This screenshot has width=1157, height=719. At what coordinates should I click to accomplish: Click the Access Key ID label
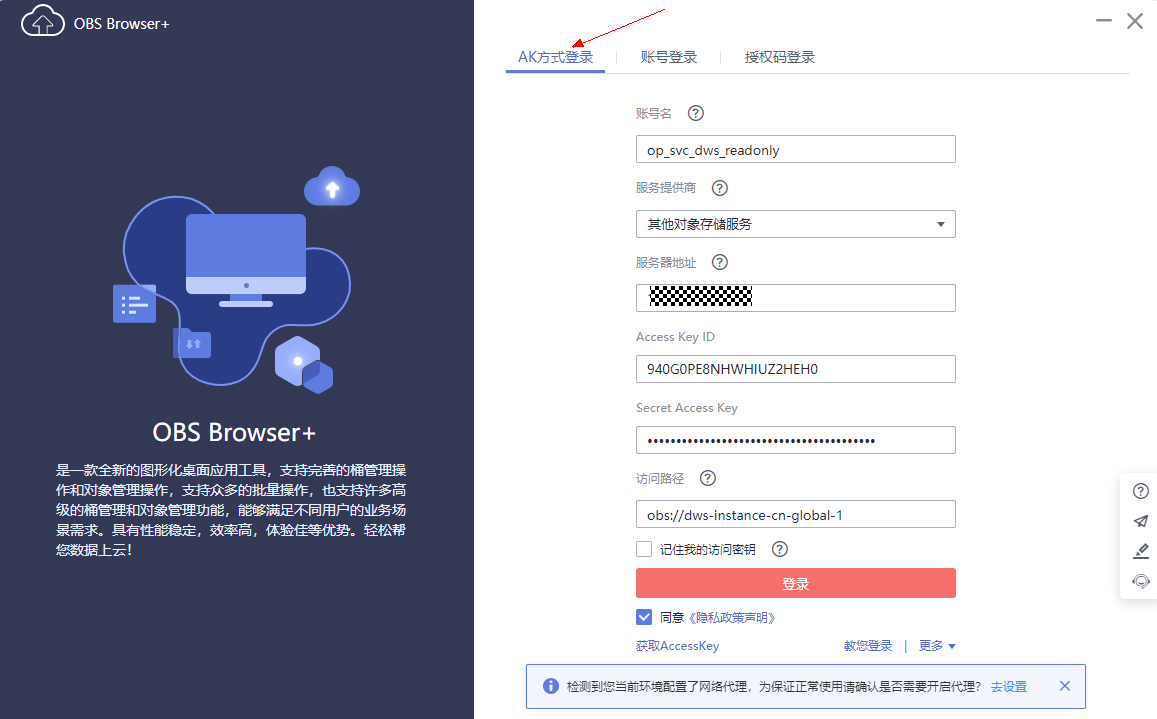point(675,337)
